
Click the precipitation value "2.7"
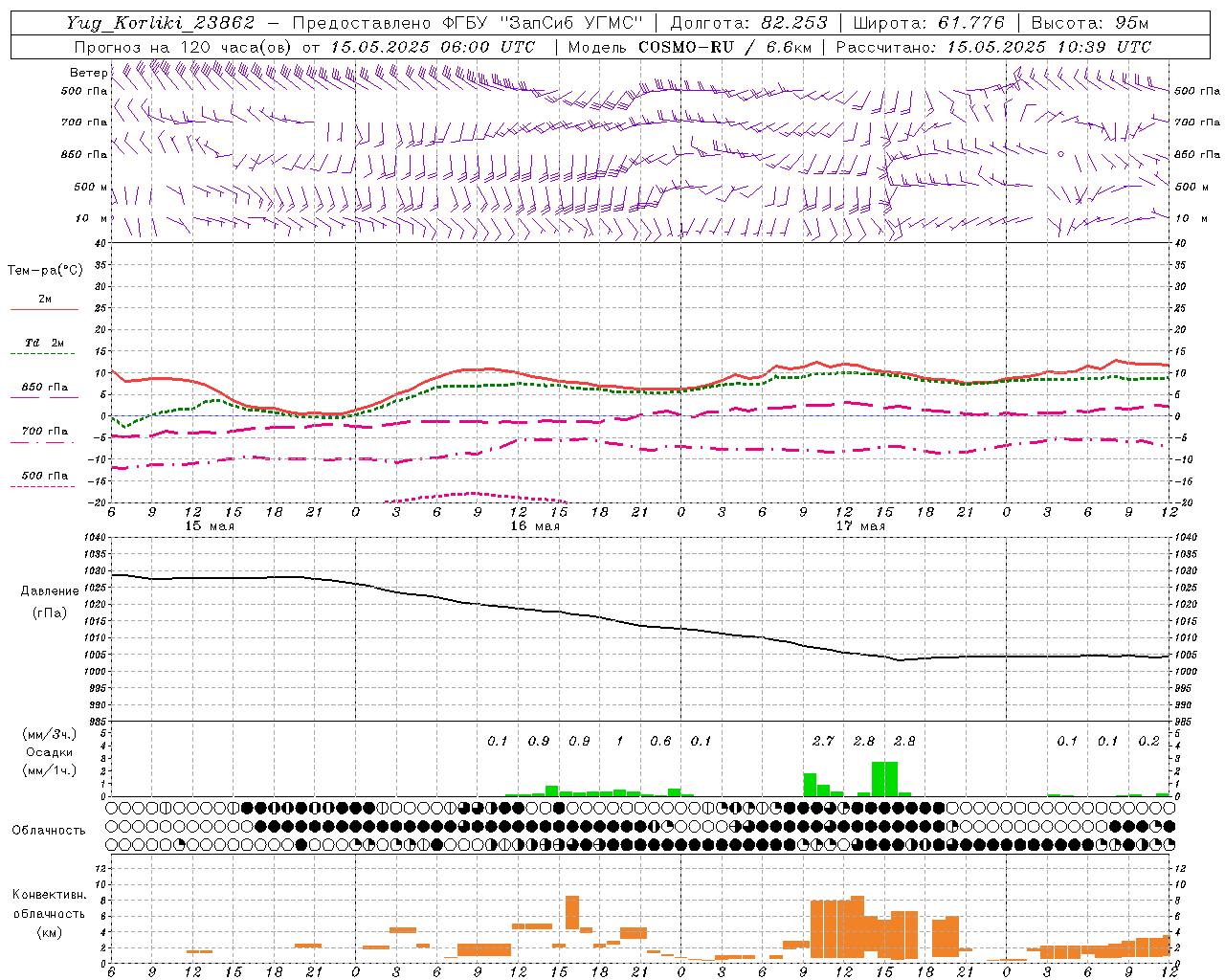pyautogui.click(x=823, y=741)
